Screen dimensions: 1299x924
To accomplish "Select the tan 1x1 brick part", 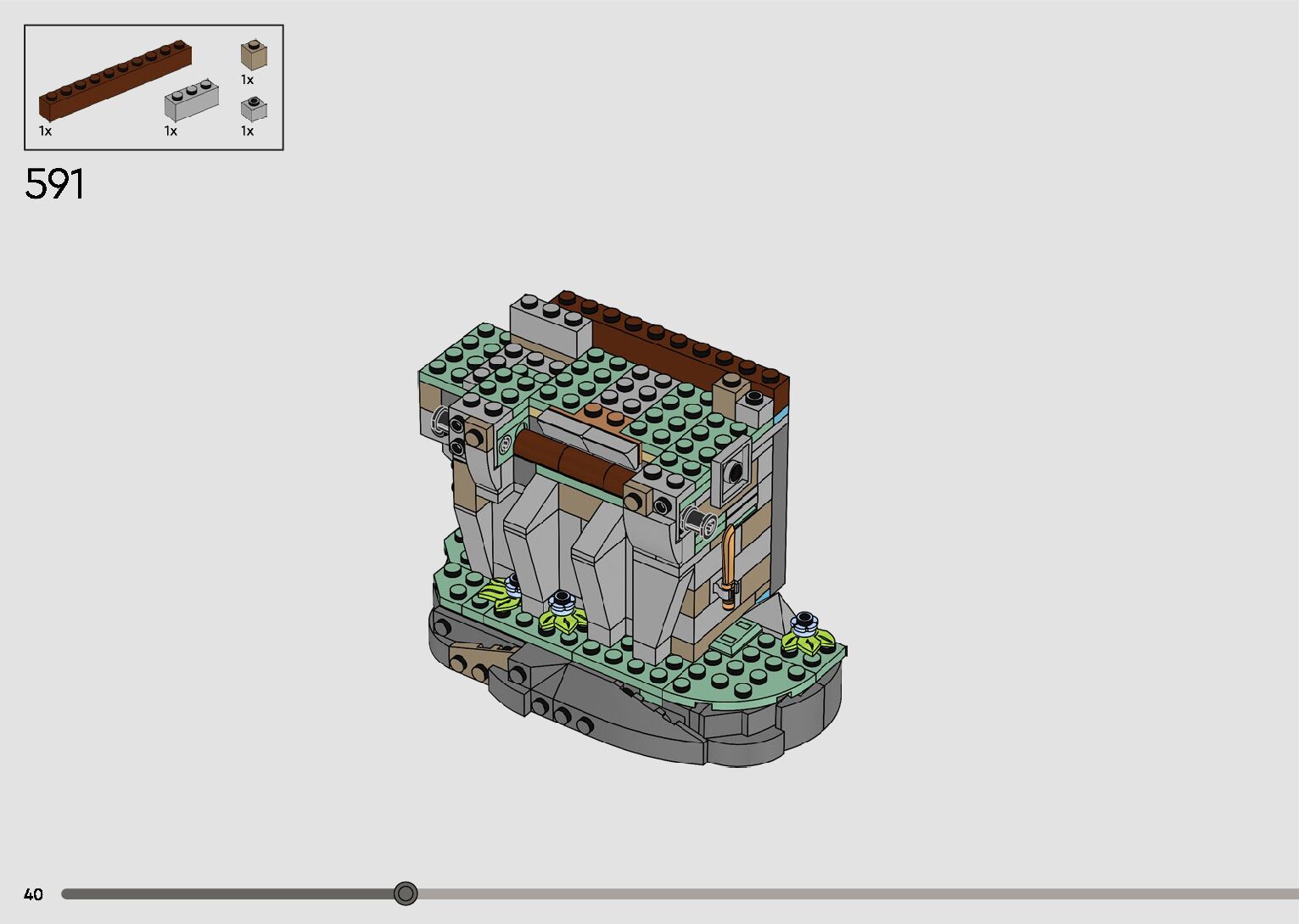I will (x=254, y=55).
